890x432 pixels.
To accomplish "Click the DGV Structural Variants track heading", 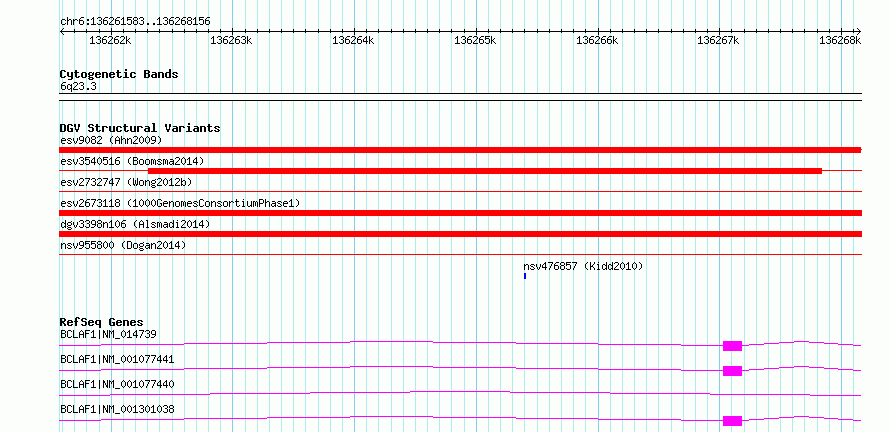I will click(140, 128).
